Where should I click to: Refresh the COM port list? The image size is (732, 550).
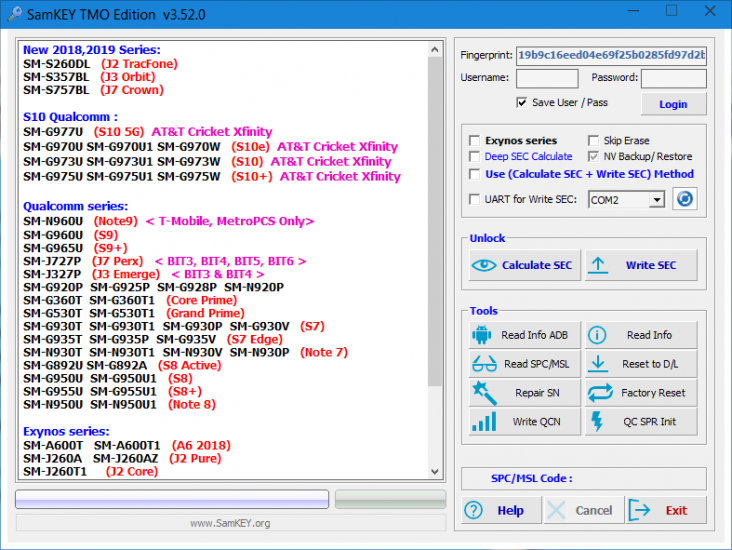pyautogui.click(x=684, y=199)
